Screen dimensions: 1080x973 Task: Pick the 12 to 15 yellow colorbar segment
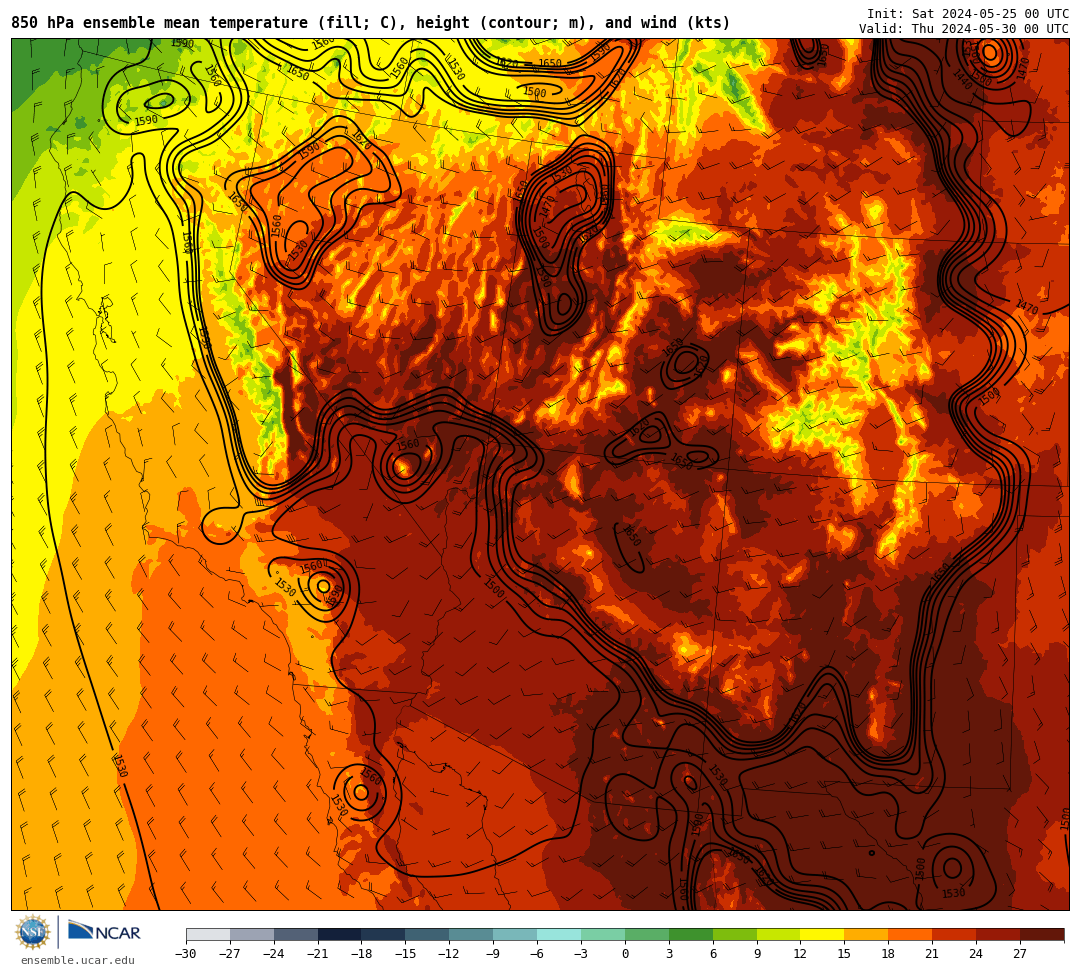click(x=823, y=934)
